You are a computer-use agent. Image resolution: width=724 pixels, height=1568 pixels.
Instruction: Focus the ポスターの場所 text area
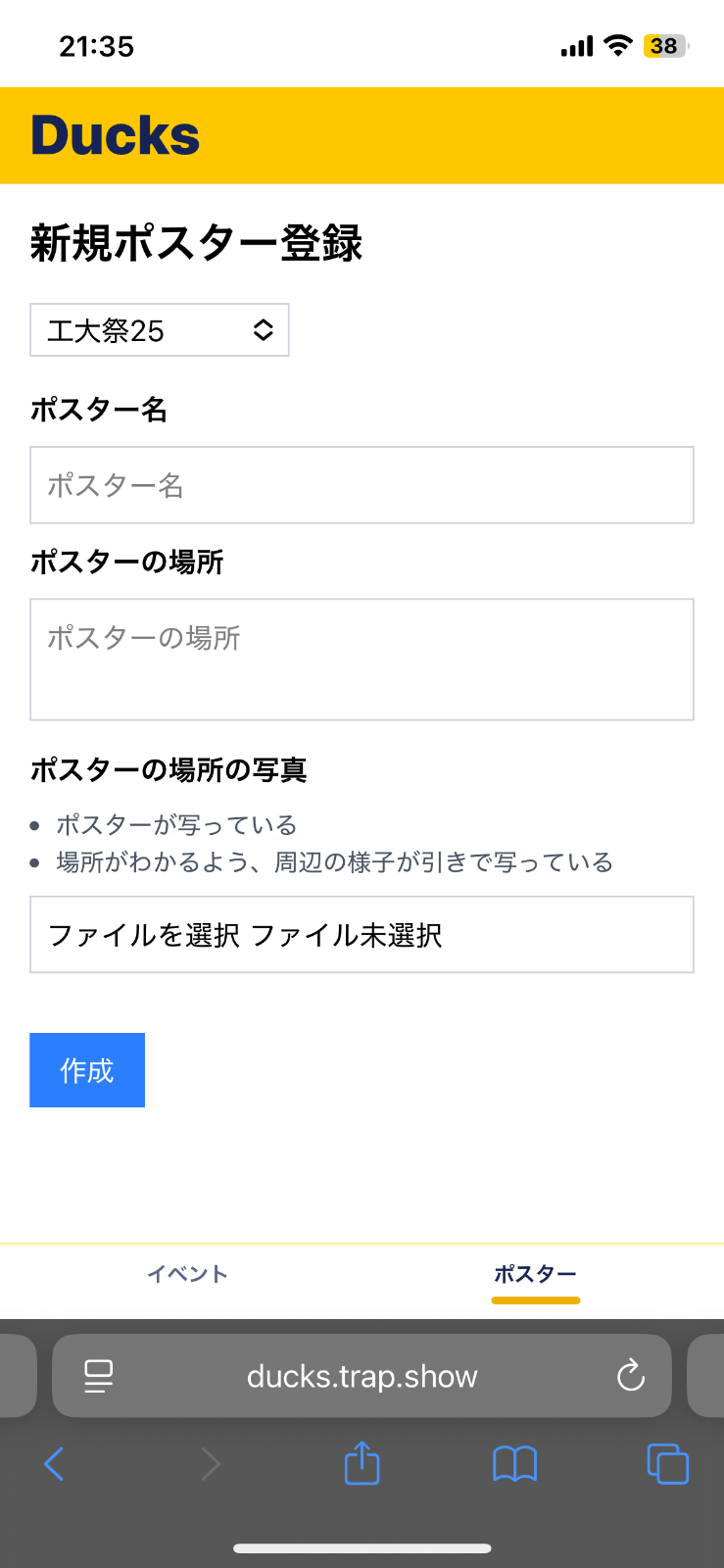tap(362, 660)
